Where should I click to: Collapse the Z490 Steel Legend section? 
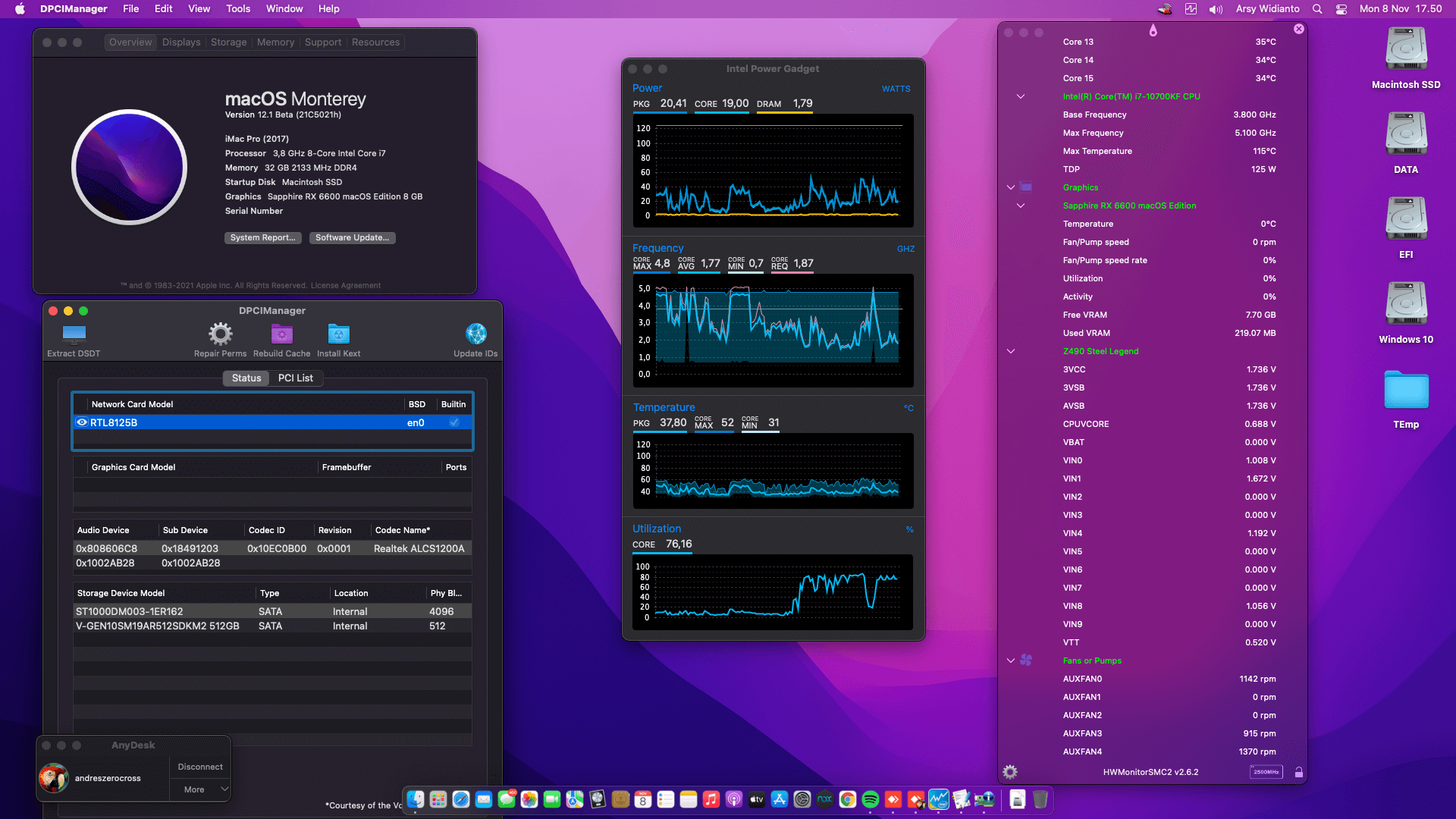click(1011, 351)
